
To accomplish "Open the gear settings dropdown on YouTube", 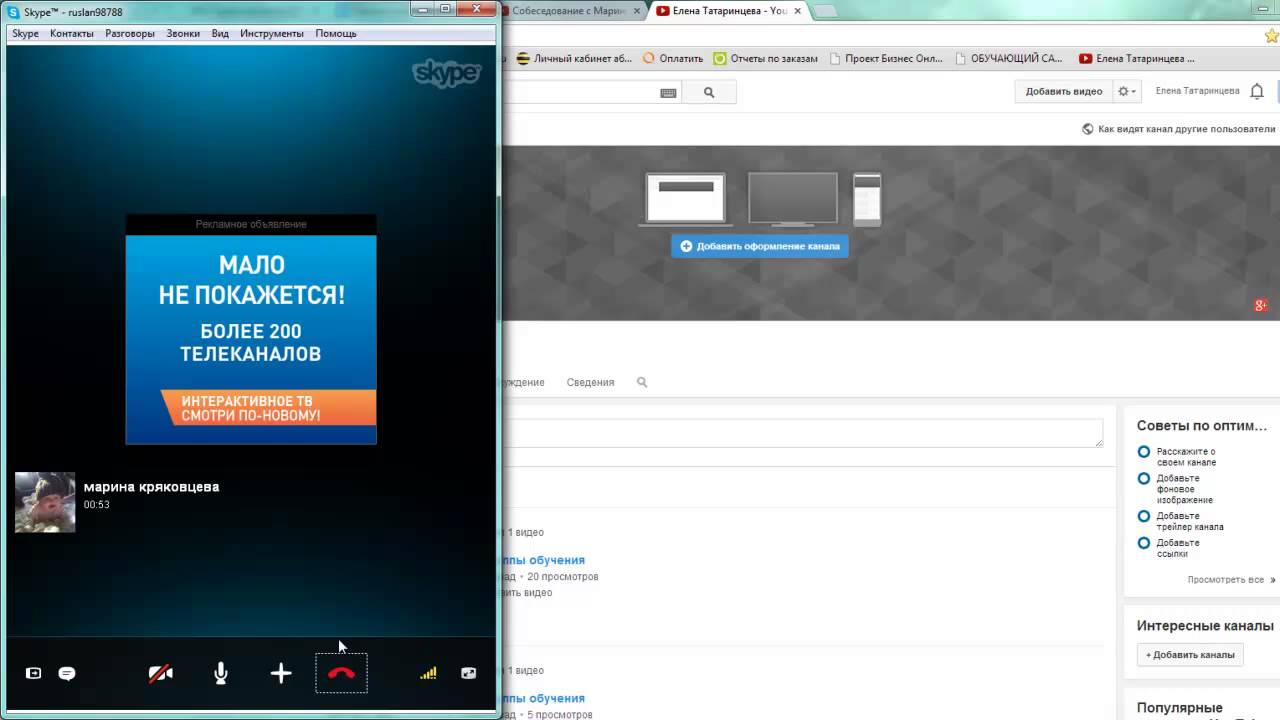I will 1127,91.
